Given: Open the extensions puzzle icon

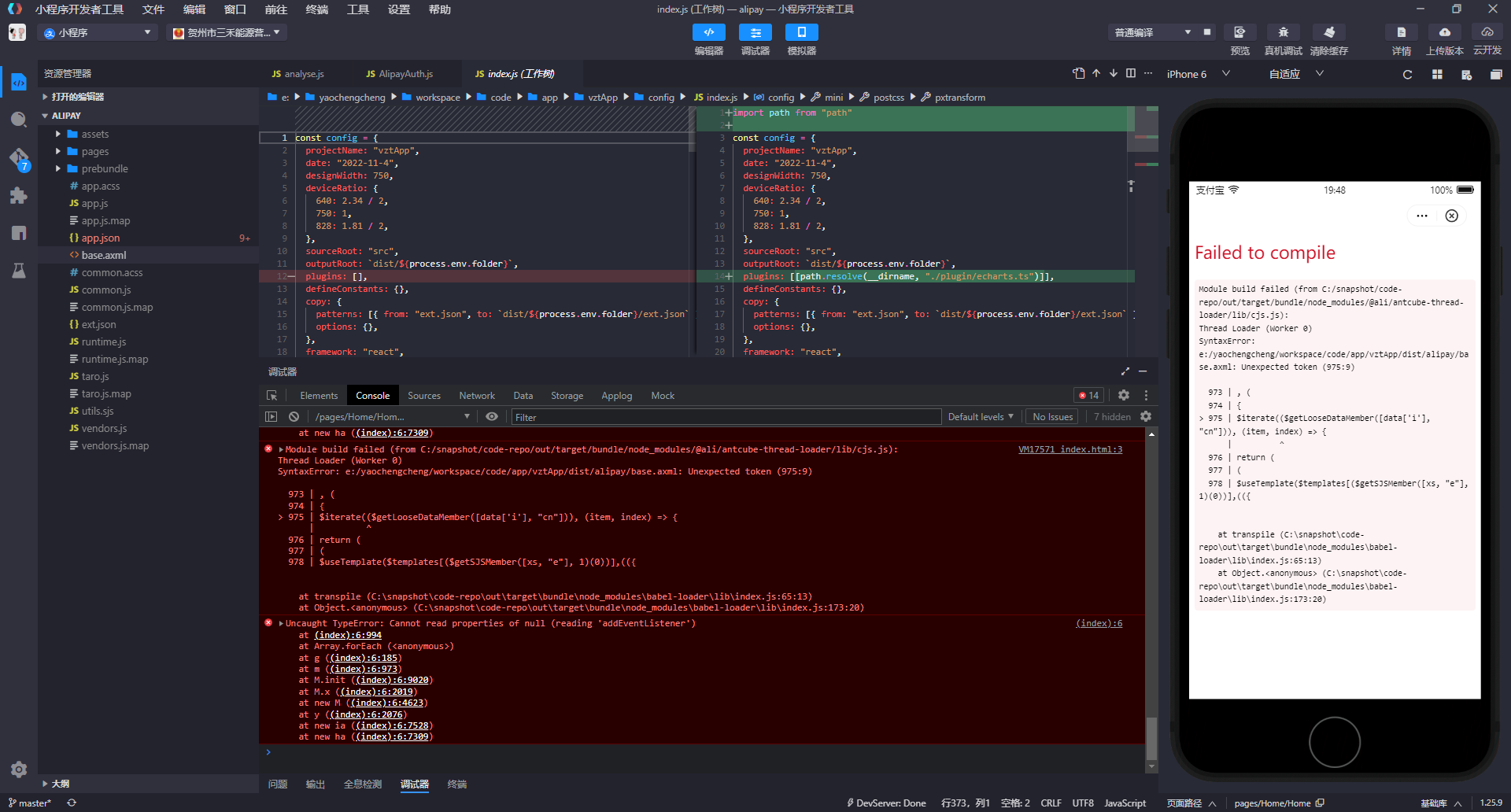Looking at the screenshot, I should click(19, 196).
